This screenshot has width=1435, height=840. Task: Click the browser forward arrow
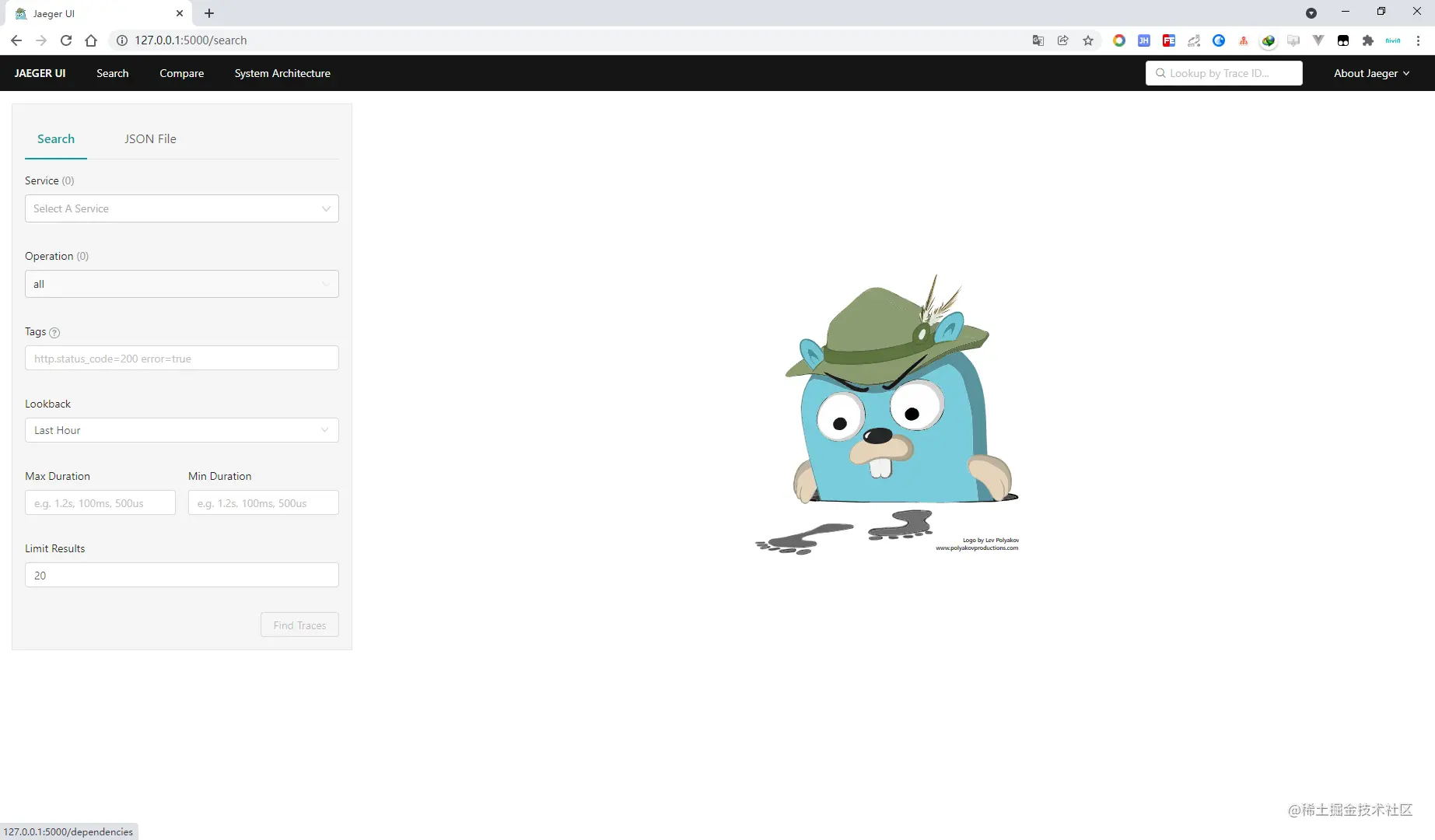pyautogui.click(x=41, y=40)
